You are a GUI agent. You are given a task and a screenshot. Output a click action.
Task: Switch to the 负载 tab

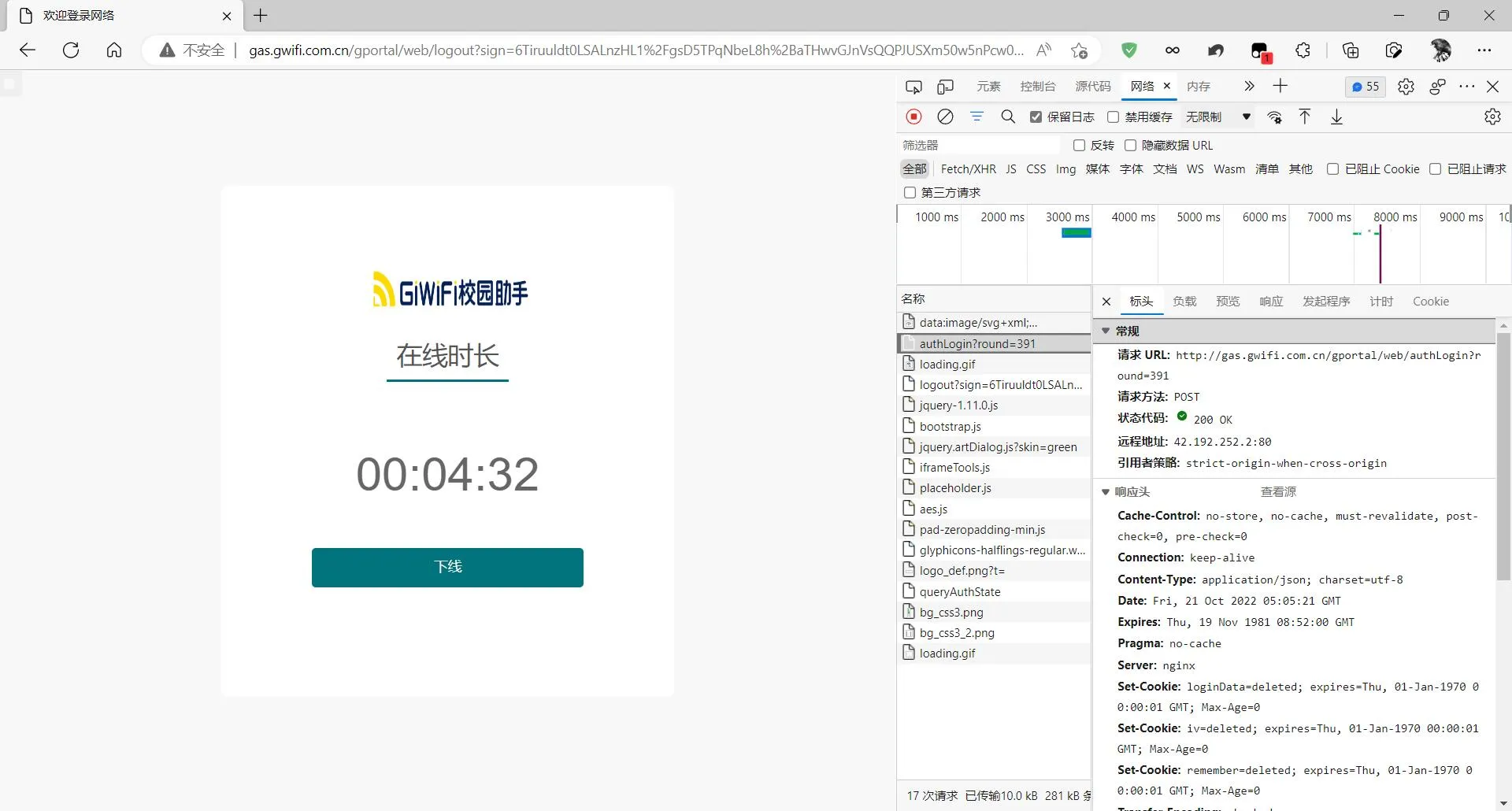click(x=1184, y=302)
